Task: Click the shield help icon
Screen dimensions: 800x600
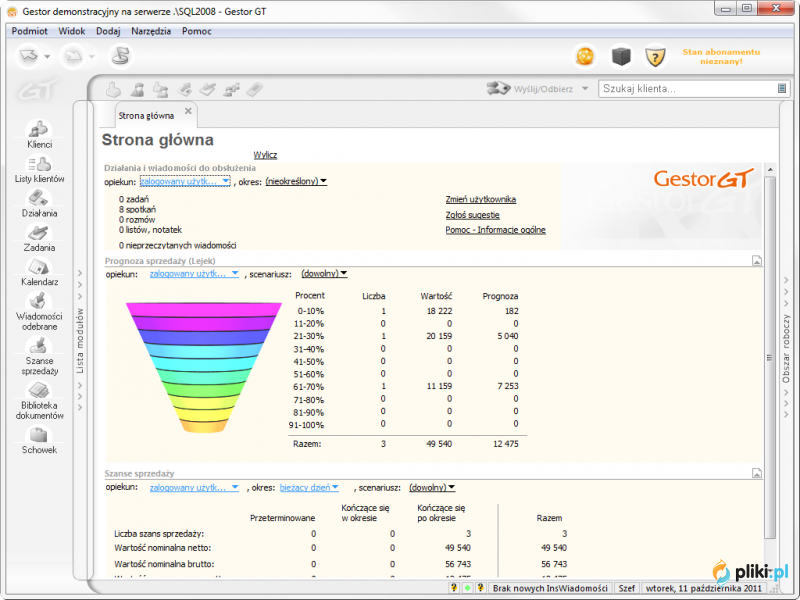Action: tap(655, 57)
